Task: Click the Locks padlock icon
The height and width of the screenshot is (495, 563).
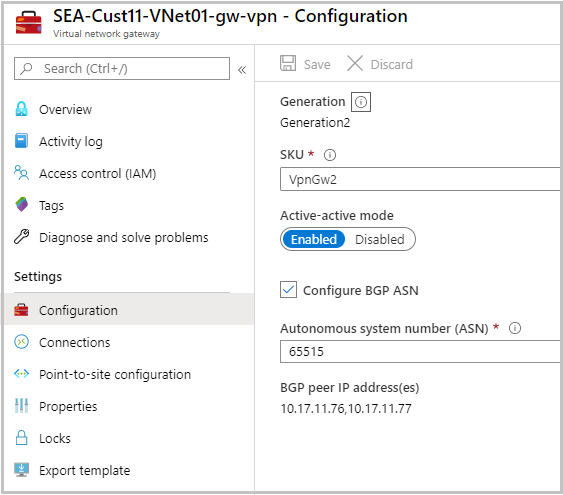Action: click(x=22, y=438)
